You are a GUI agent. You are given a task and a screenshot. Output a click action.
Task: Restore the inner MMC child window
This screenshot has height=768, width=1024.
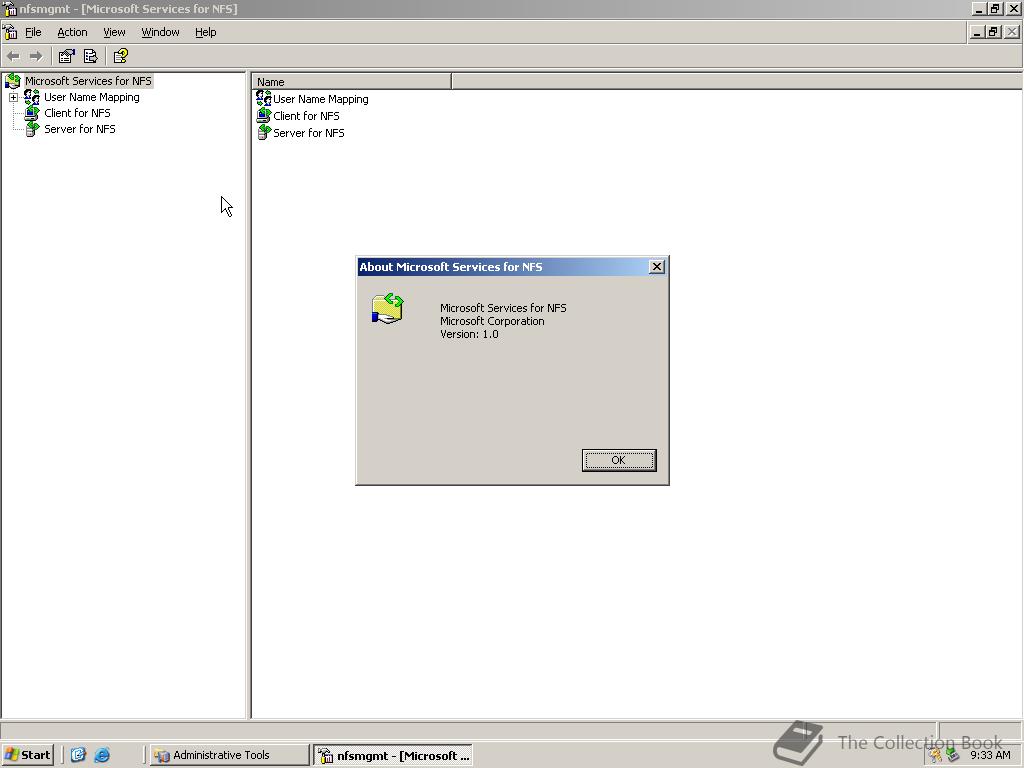click(x=993, y=31)
